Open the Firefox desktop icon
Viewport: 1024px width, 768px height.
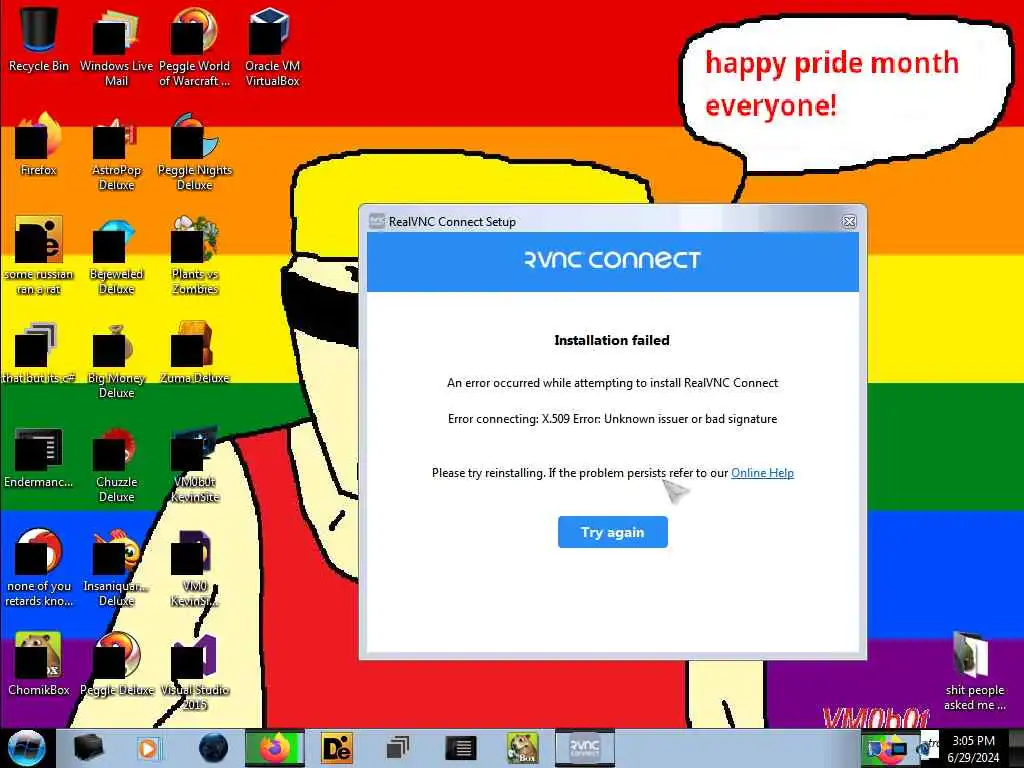(39, 144)
